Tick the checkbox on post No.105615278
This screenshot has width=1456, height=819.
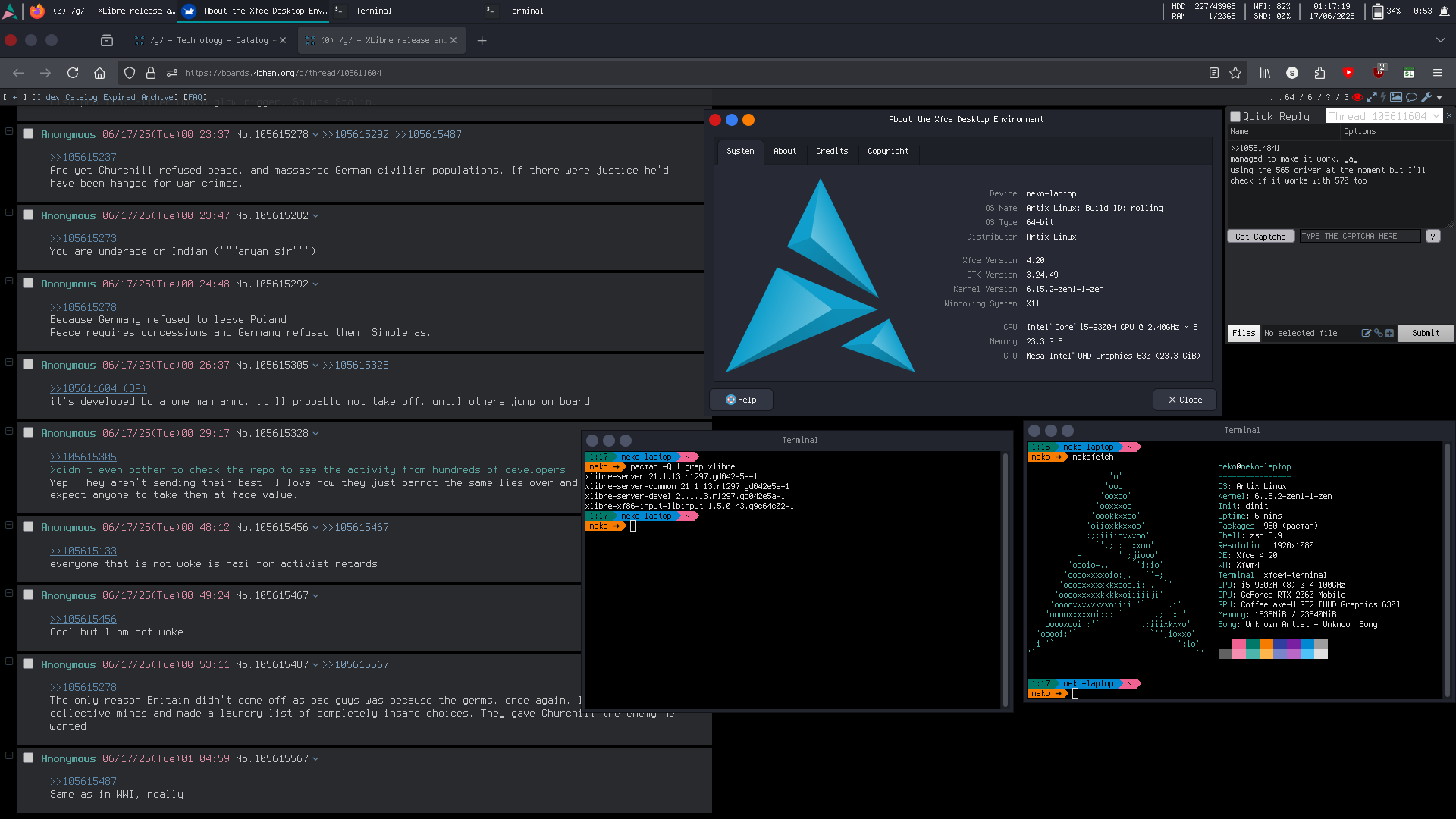click(x=28, y=133)
